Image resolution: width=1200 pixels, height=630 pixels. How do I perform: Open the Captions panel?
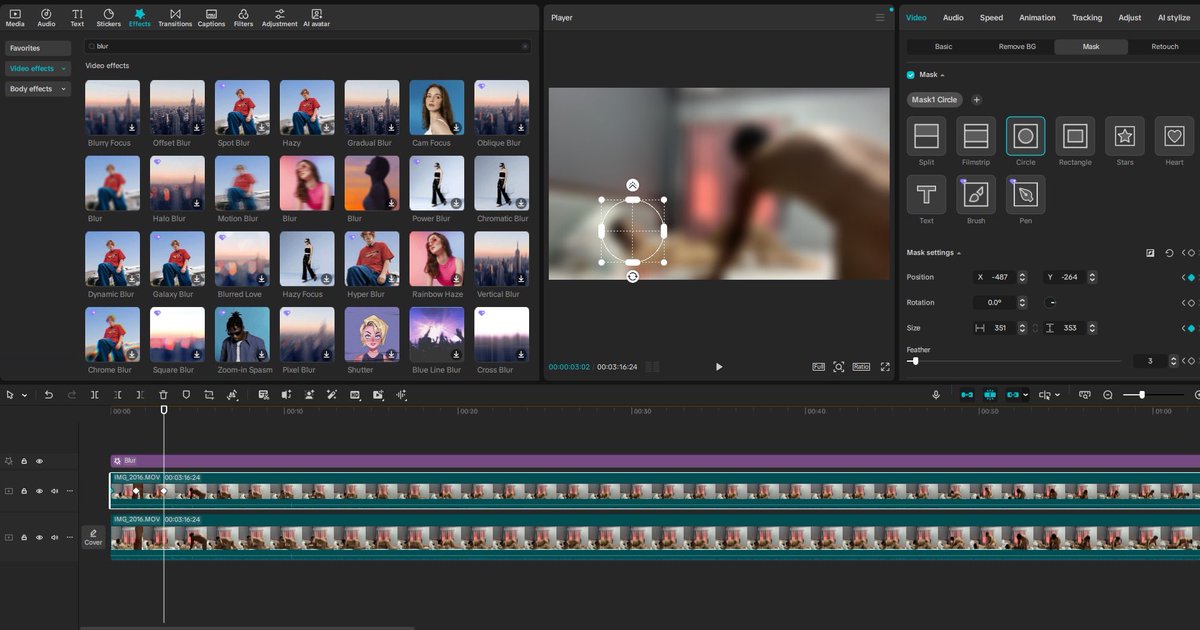[211, 17]
